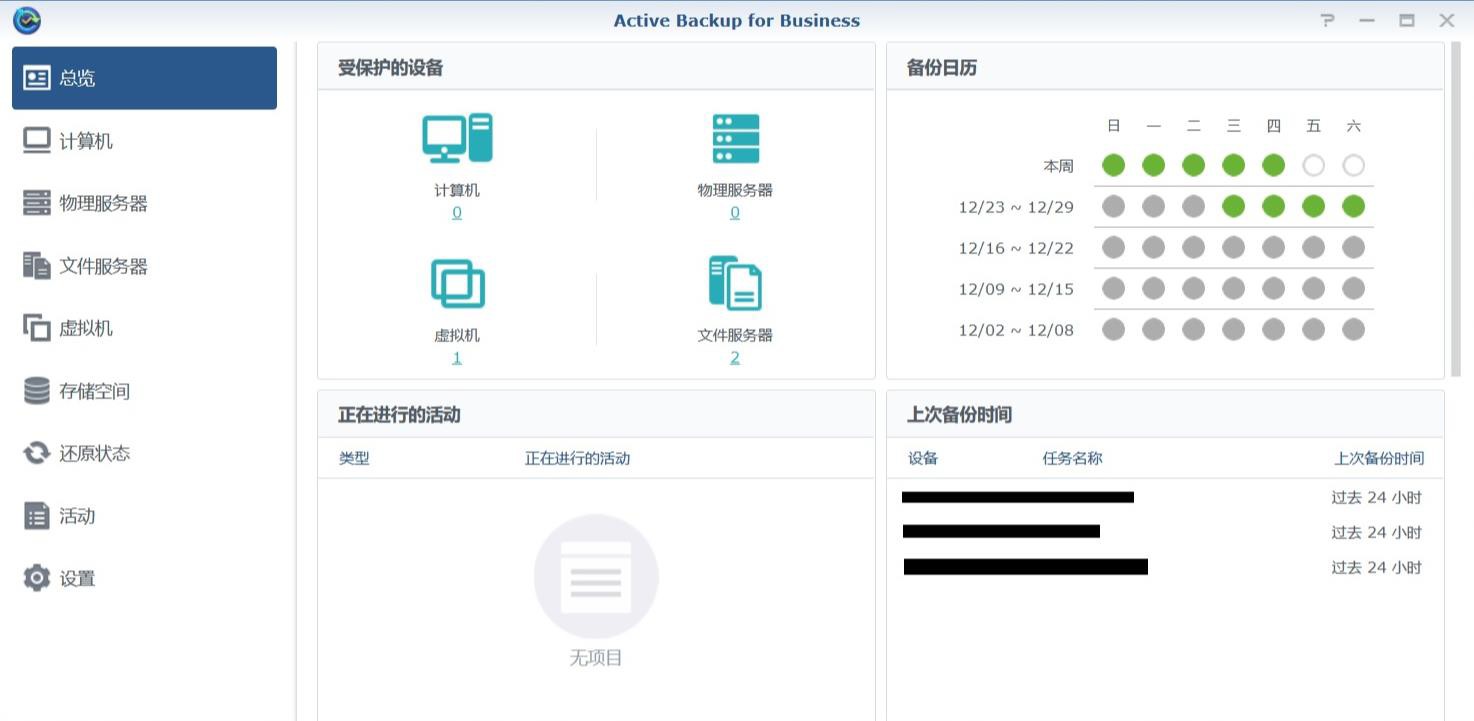1474x721 pixels.
Task: Click the 12/16 ~ 12/22 week label
Action: (x=1016, y=248)
